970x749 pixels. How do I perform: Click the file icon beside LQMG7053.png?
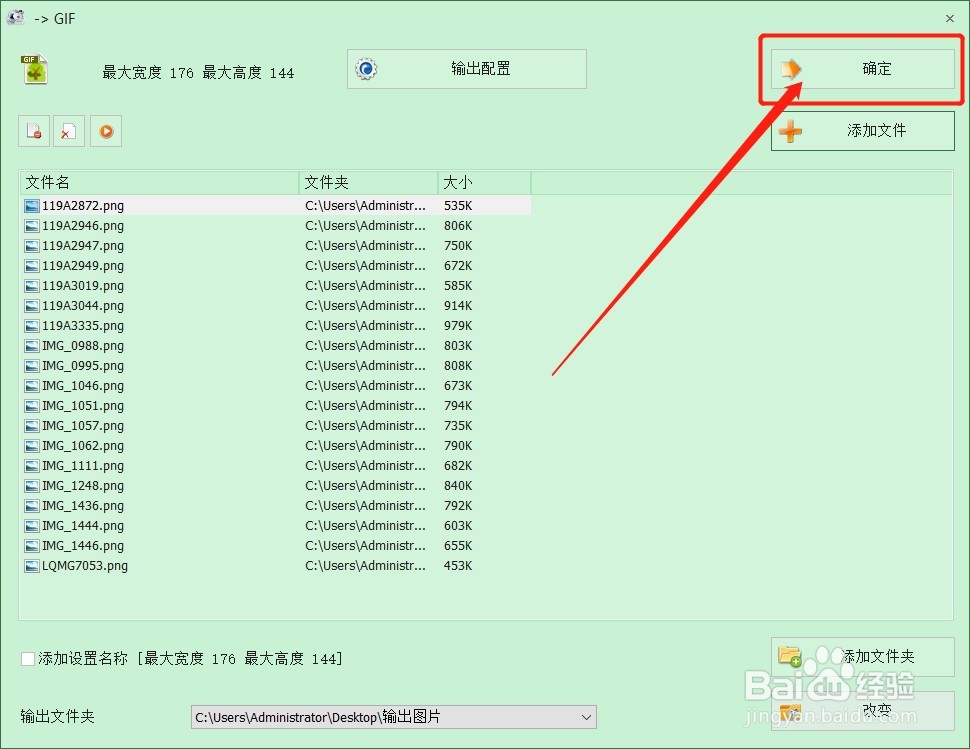coord(30,565)
